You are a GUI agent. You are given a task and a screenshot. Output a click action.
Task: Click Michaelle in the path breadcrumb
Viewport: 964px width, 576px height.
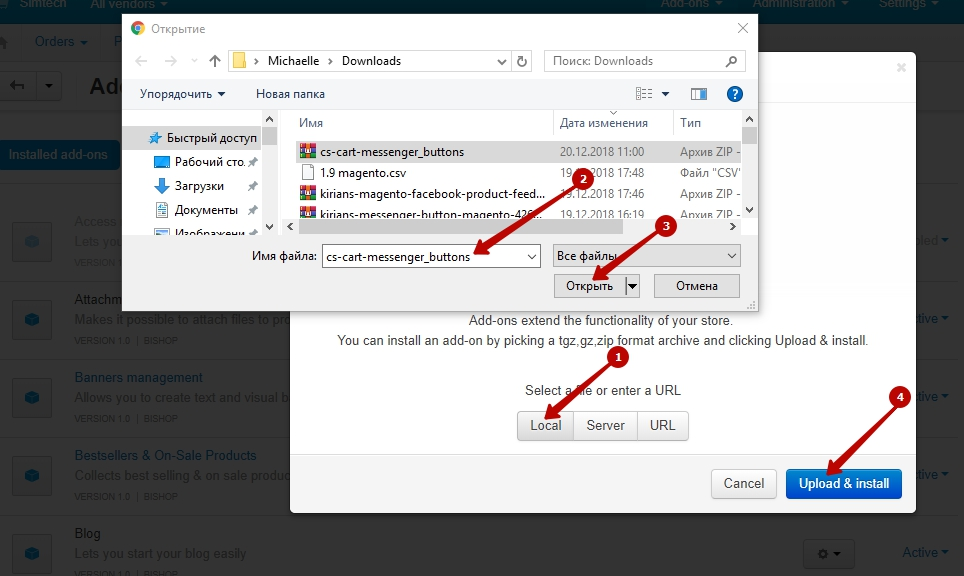tap(293, 61)
